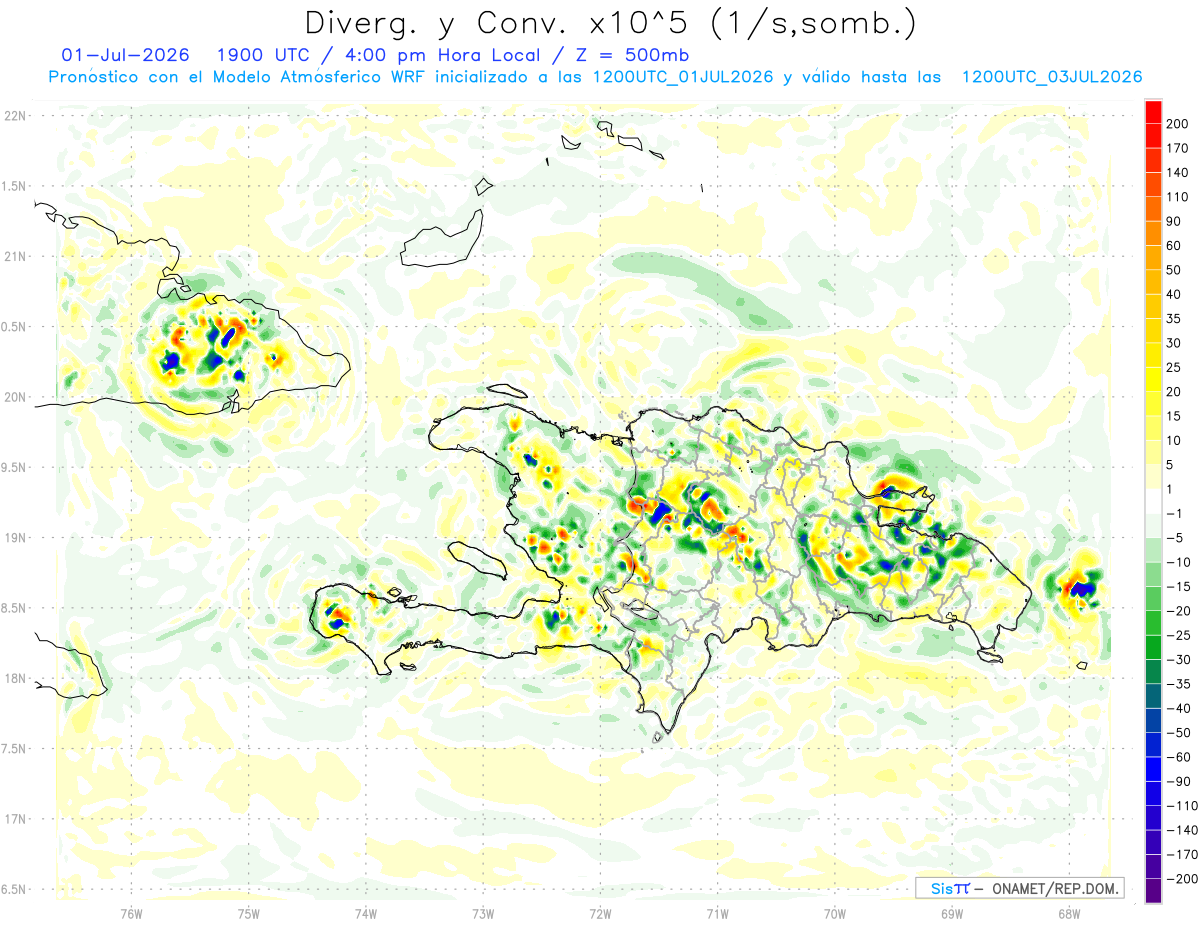Image resolution: width=1200 pixels, height=927 pixels.
Task: Click the 18N latitude axis label
Action: 15,678
